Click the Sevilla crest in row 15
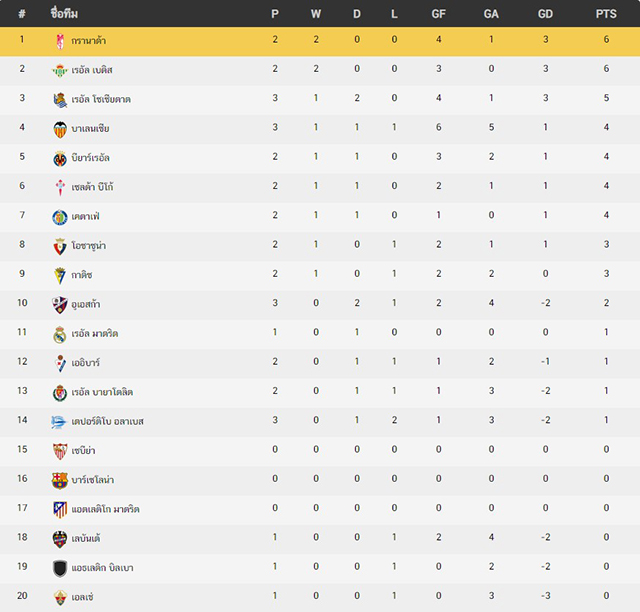Screen dimensions: 640x612 pyautogui.click(x=60, y=451)
